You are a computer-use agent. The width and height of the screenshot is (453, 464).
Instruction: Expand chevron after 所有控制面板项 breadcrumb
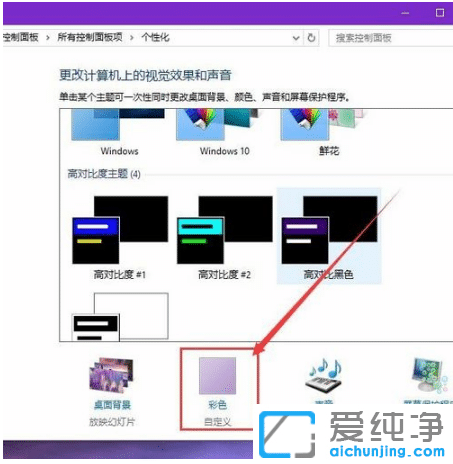[132, 38]
